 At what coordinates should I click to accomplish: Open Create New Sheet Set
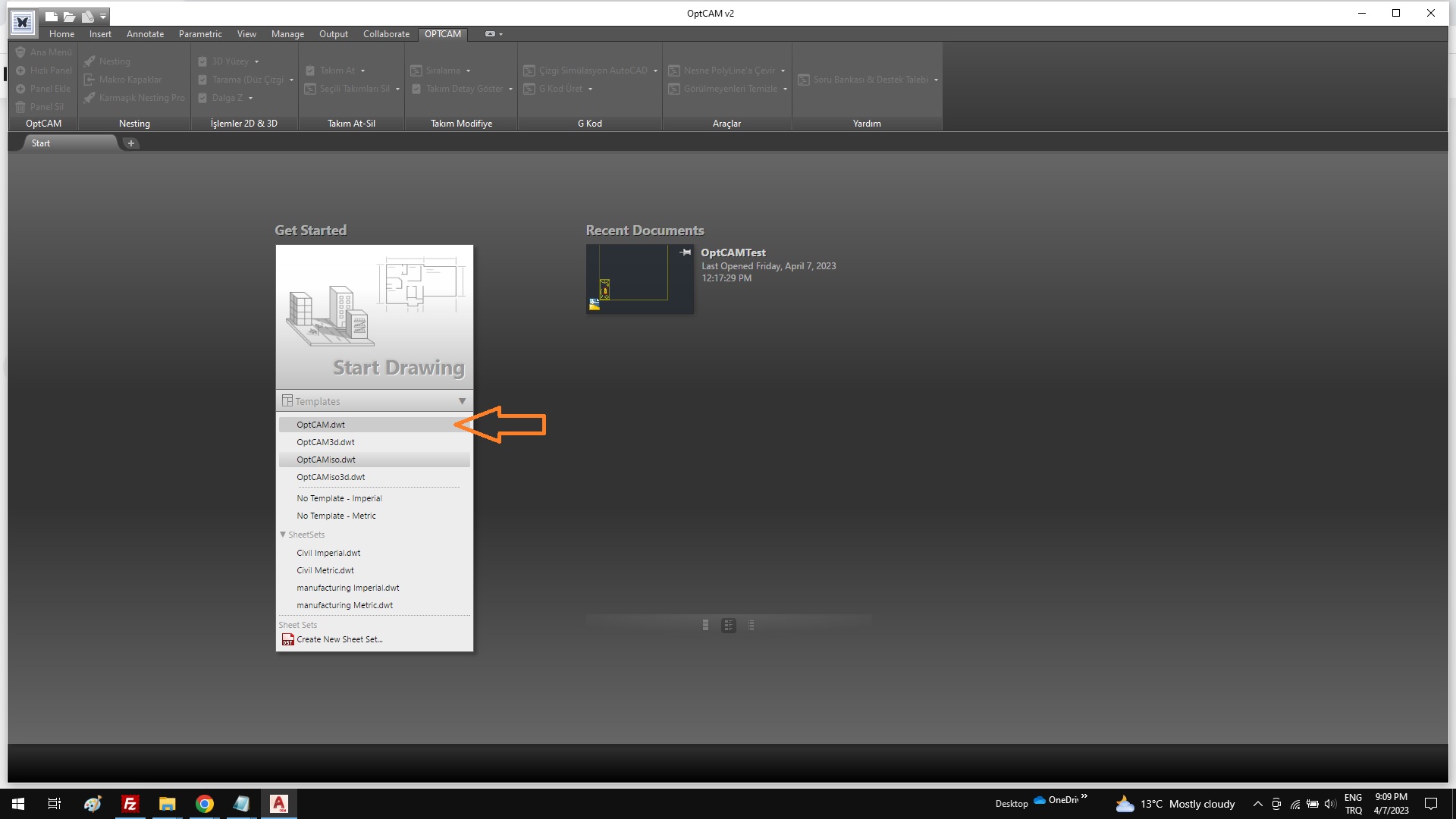tap(339, 639)
